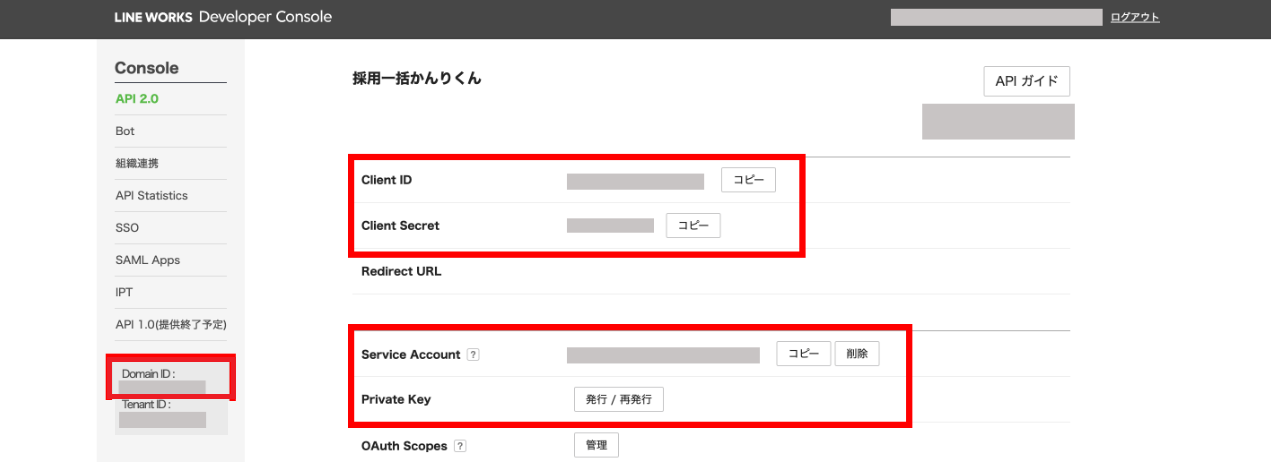Navigate to API Statistics
Screen dimensions: 1271x476
151,195
